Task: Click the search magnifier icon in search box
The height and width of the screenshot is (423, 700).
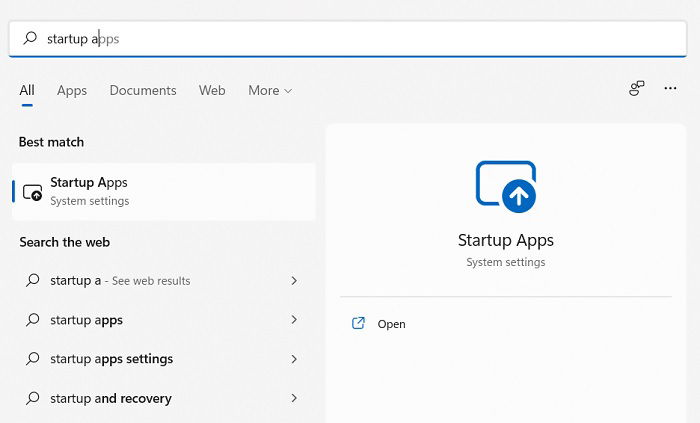Action: coord(30,38)
